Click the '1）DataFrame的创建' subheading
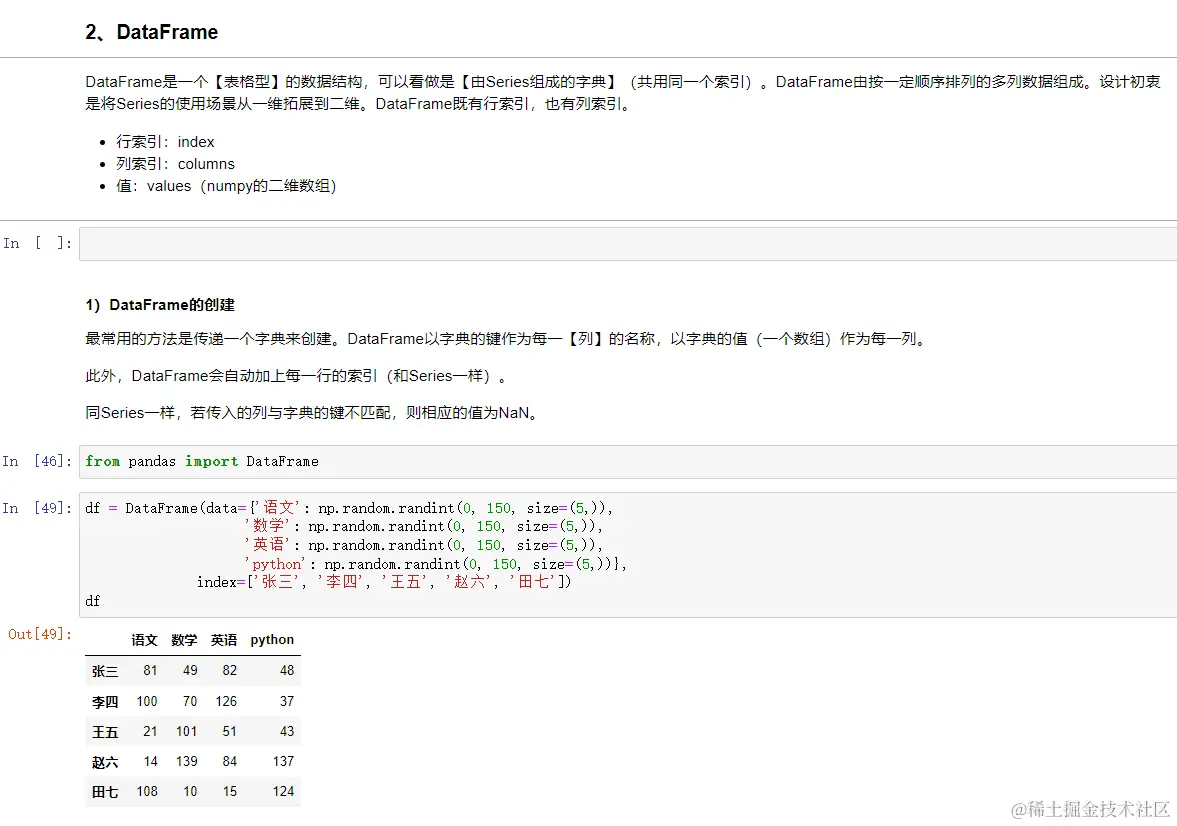1177x826 pixels. (160, 305)
